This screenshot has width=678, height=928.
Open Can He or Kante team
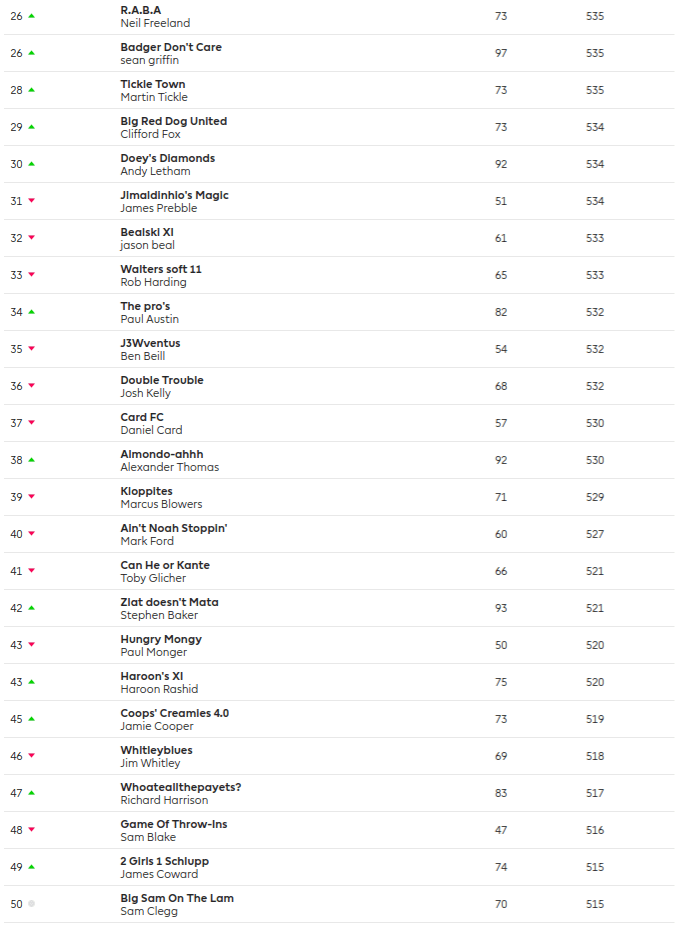165,565
